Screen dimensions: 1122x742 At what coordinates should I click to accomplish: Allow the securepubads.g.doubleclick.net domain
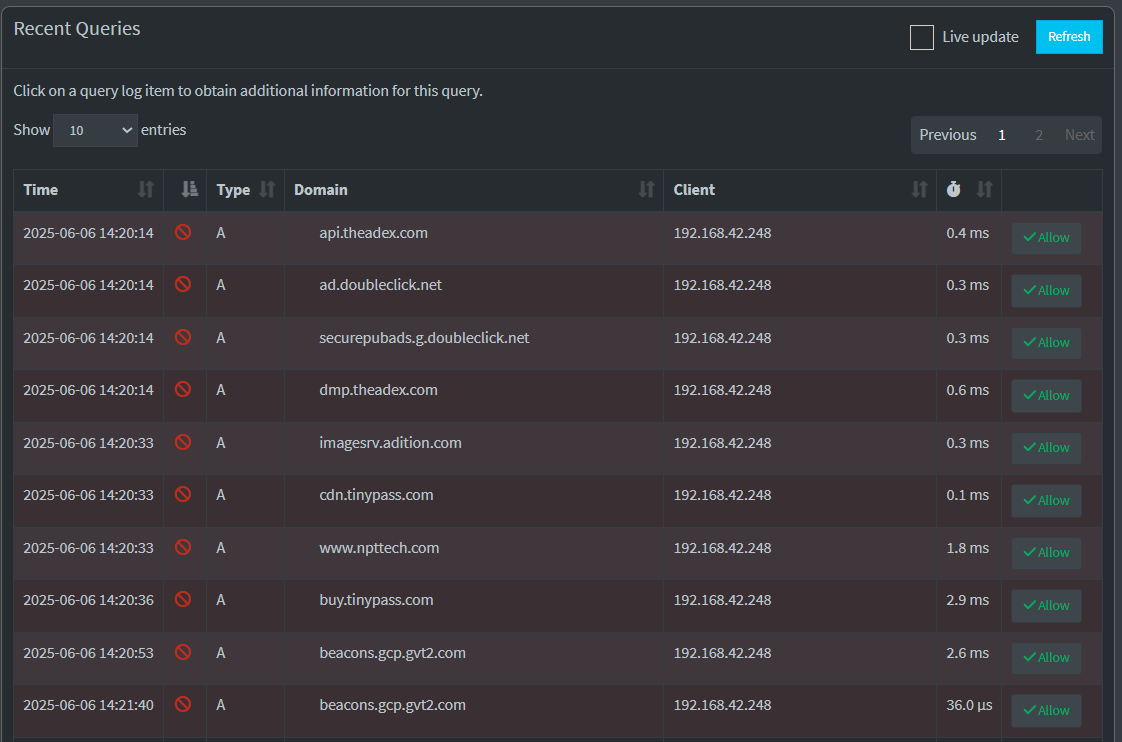[x=1046, y=342]
